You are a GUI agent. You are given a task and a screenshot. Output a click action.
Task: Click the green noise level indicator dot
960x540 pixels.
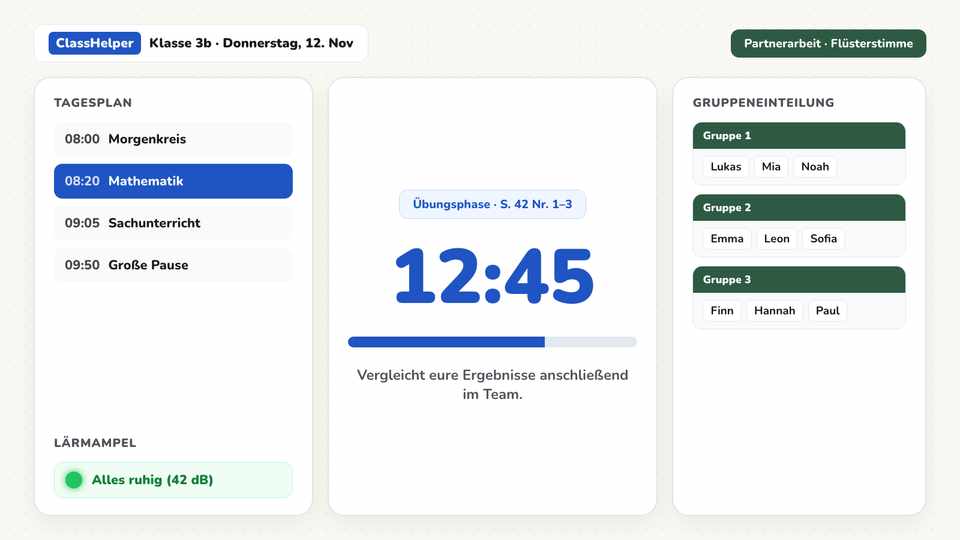click(73, 480)
